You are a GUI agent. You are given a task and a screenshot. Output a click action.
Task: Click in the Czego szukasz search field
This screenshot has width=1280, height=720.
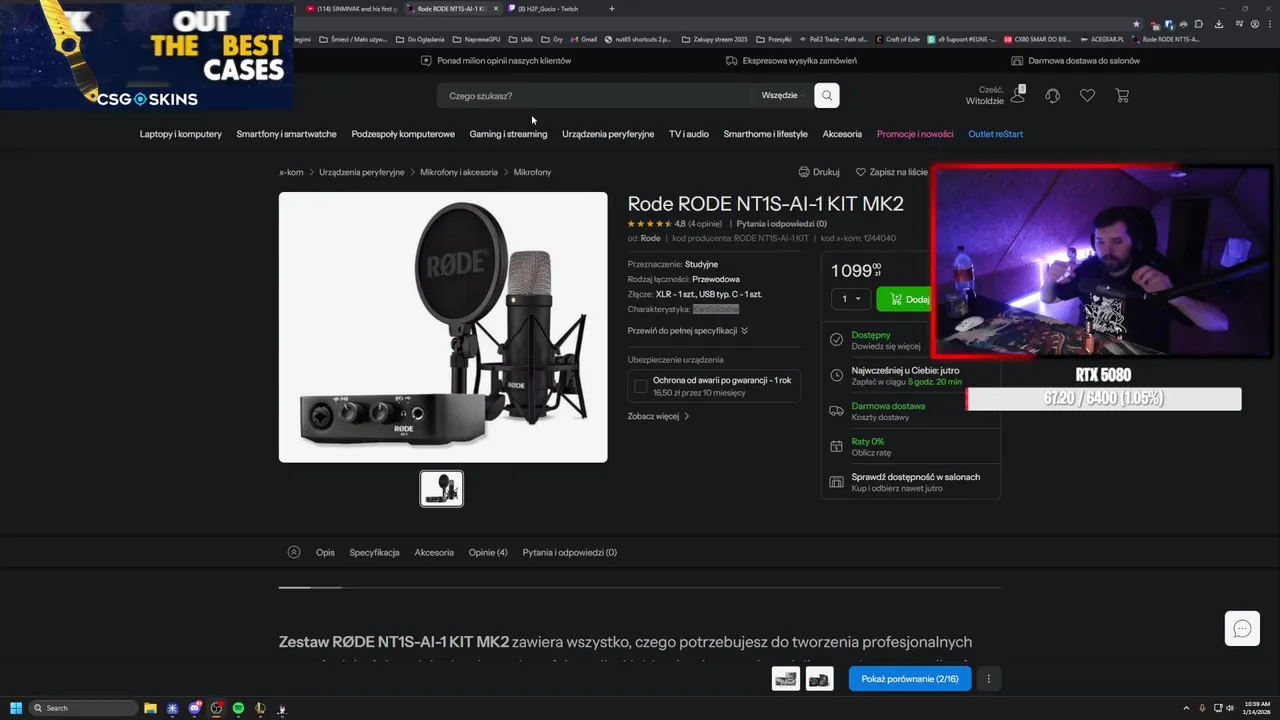(x=595, y=96)
